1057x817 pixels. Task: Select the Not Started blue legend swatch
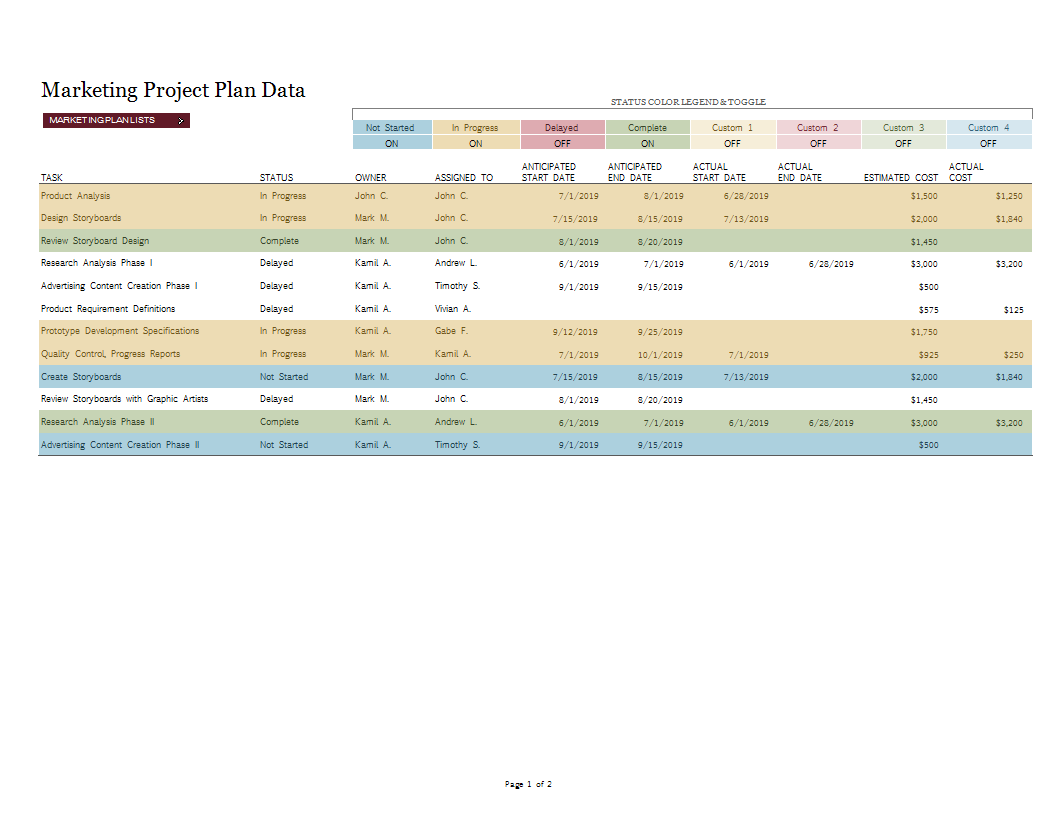coord(391,128)
